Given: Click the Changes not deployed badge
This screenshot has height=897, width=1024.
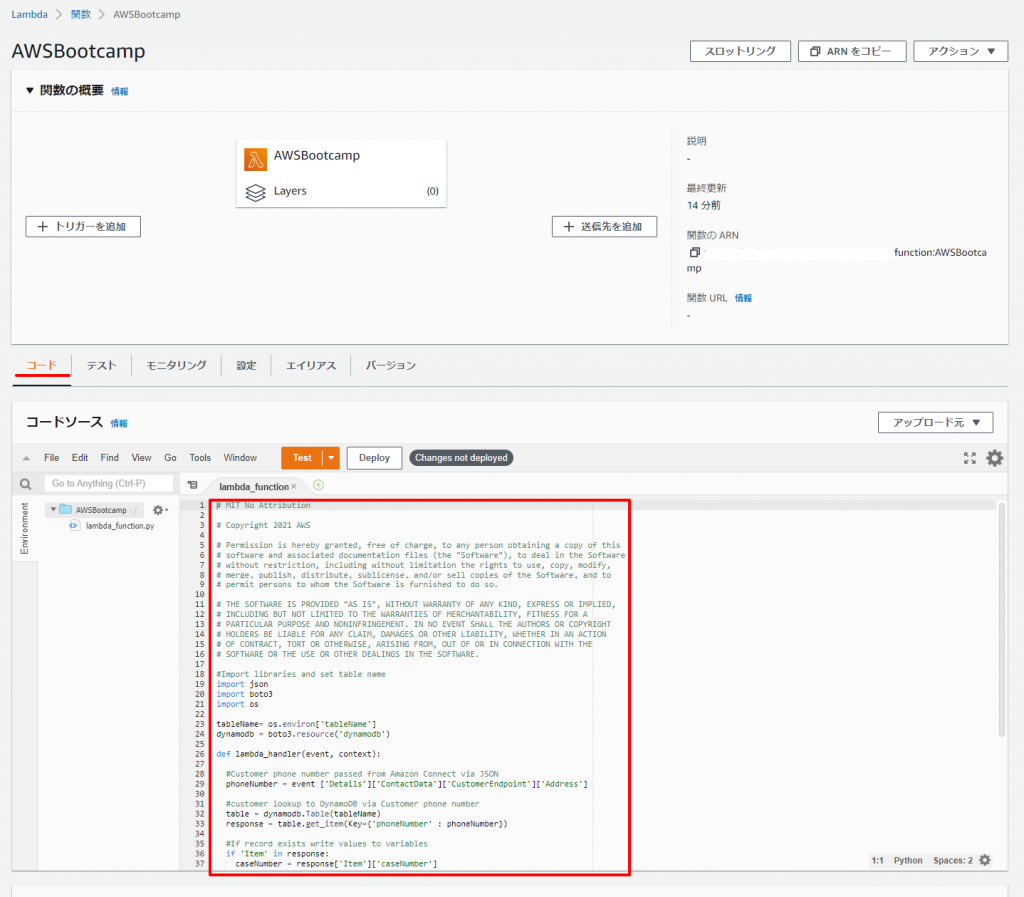Looking at the screenshot, I should coord(461,458).
